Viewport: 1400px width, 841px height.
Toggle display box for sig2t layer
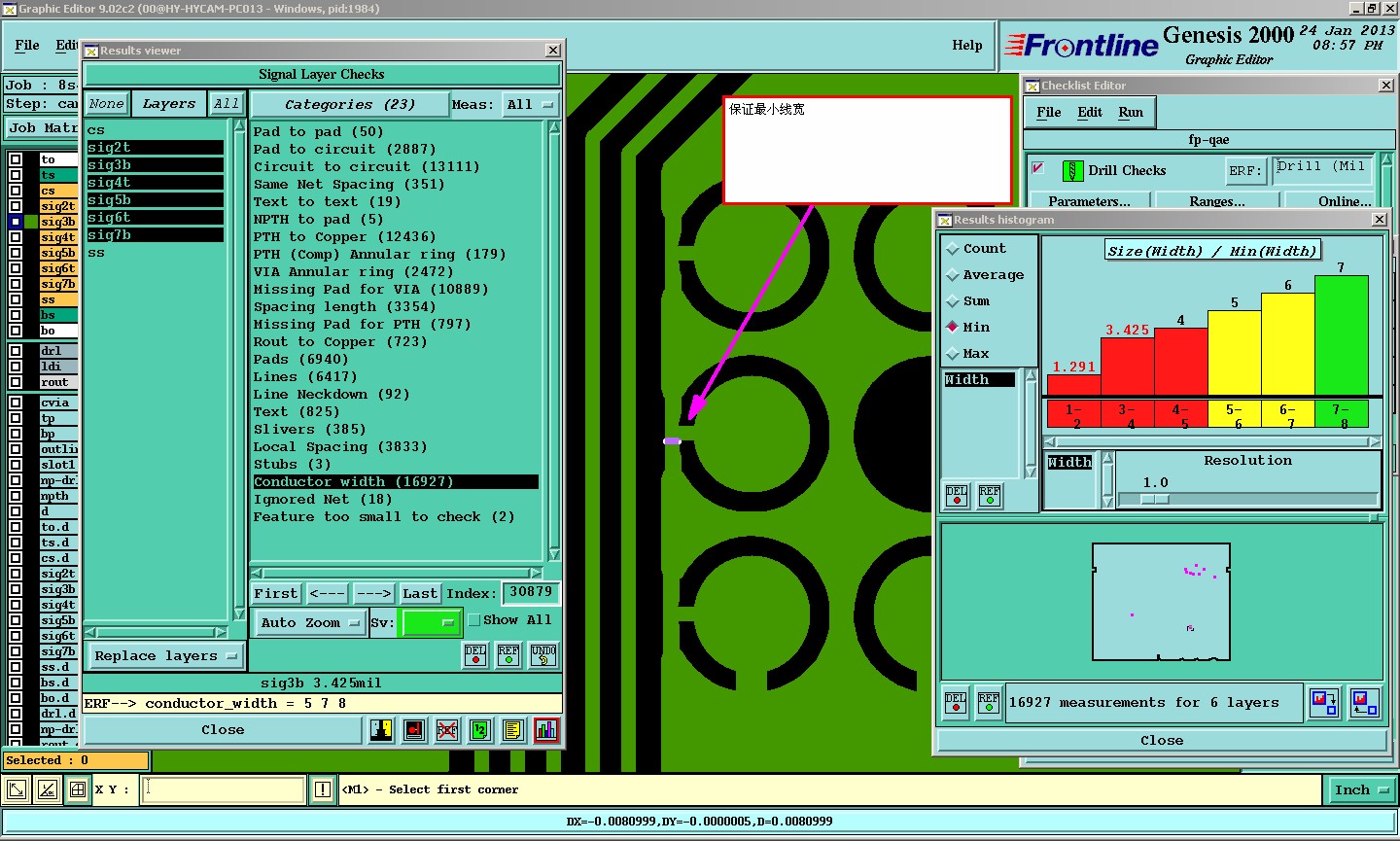pos(16,206)
